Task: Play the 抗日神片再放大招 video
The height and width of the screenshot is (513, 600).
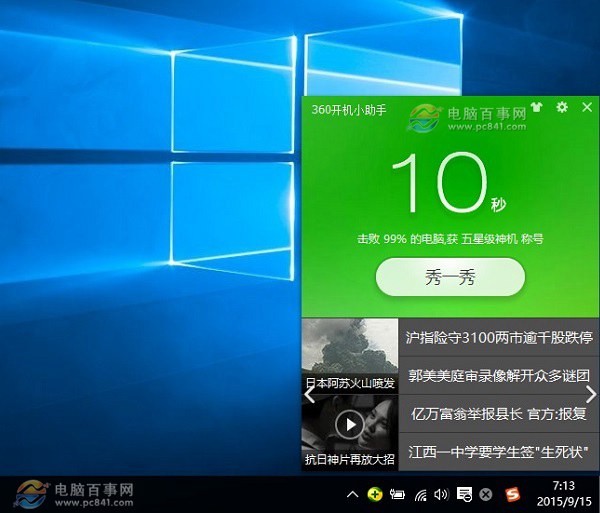Action: pos(349,425)
